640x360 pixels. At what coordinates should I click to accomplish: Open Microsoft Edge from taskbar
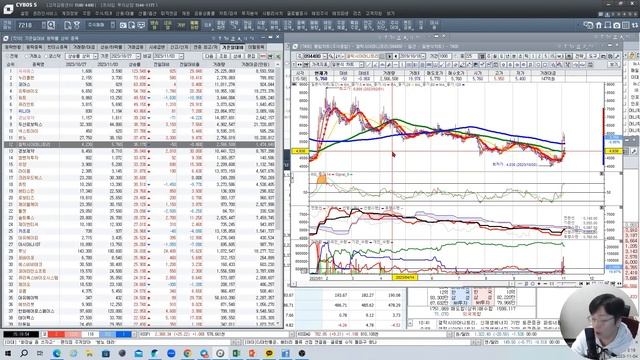(x=57, y=353)
